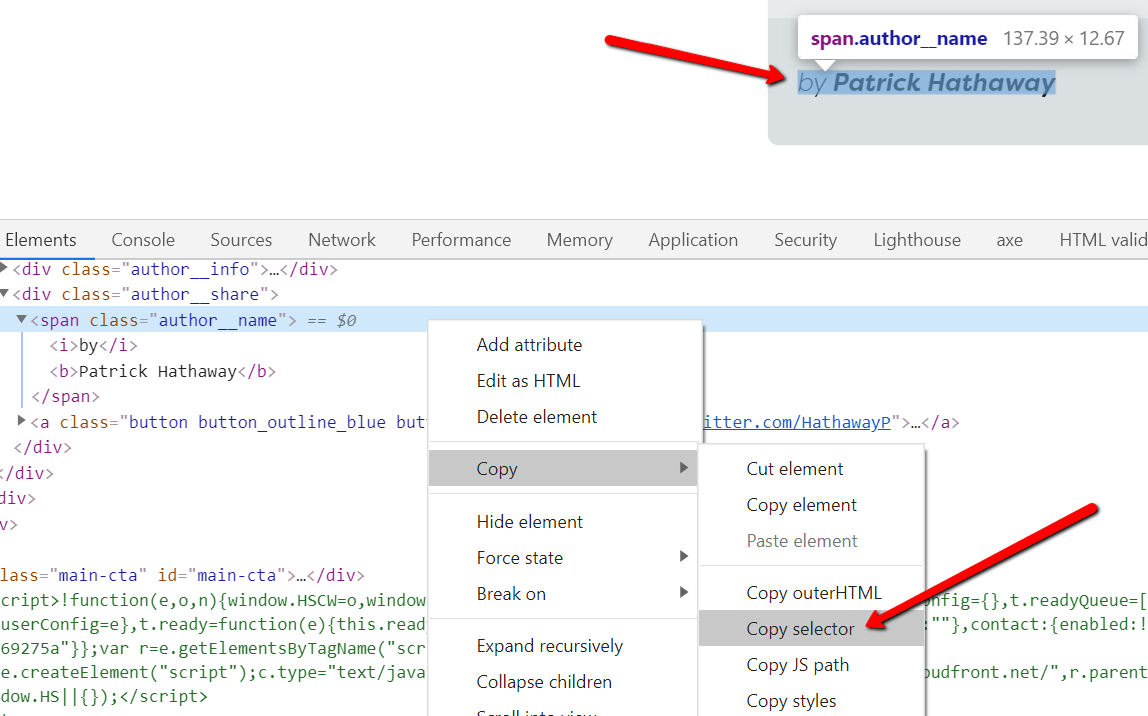This screenshot has width=1148, height=716.
Task: Select Copy outerHTML menu entry
Action: [813, 593]
